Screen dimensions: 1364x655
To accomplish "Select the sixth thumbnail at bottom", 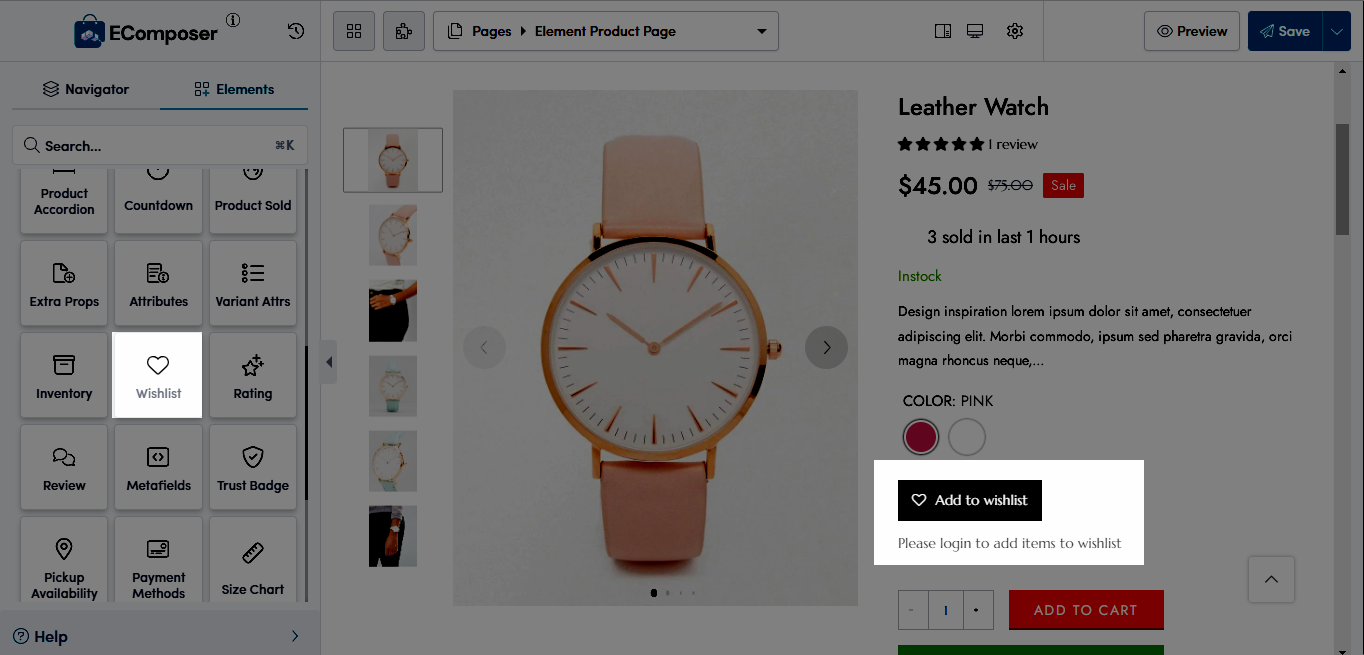I will point(393,536).
